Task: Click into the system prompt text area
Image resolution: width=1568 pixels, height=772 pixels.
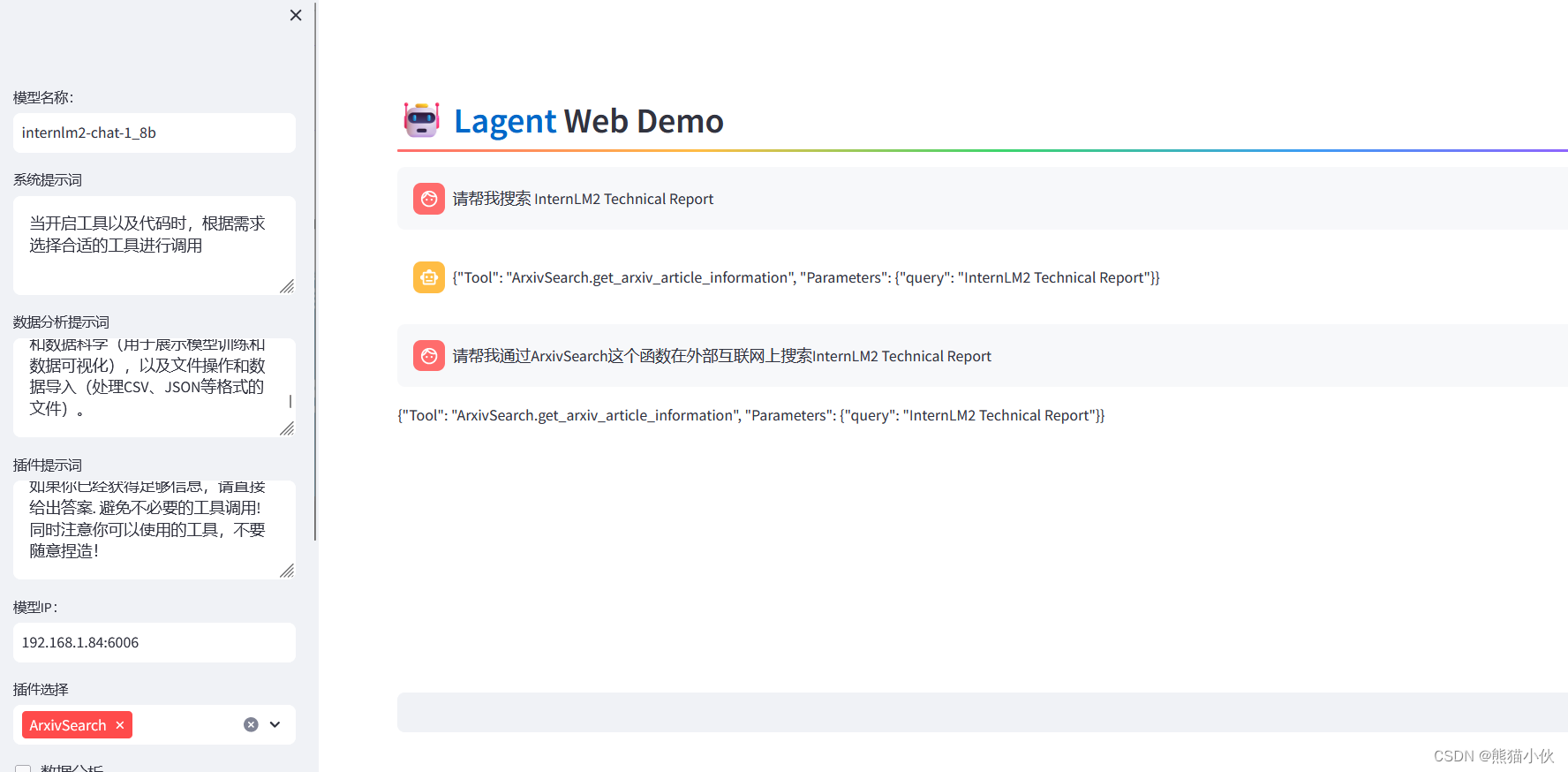Action: click(x=155, y=246)
